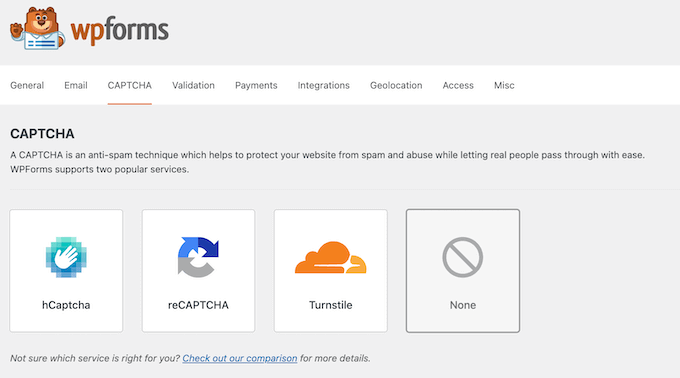680x378 pixels.
Task: Open the Check out our comparison link
Action: pos(240,358)
